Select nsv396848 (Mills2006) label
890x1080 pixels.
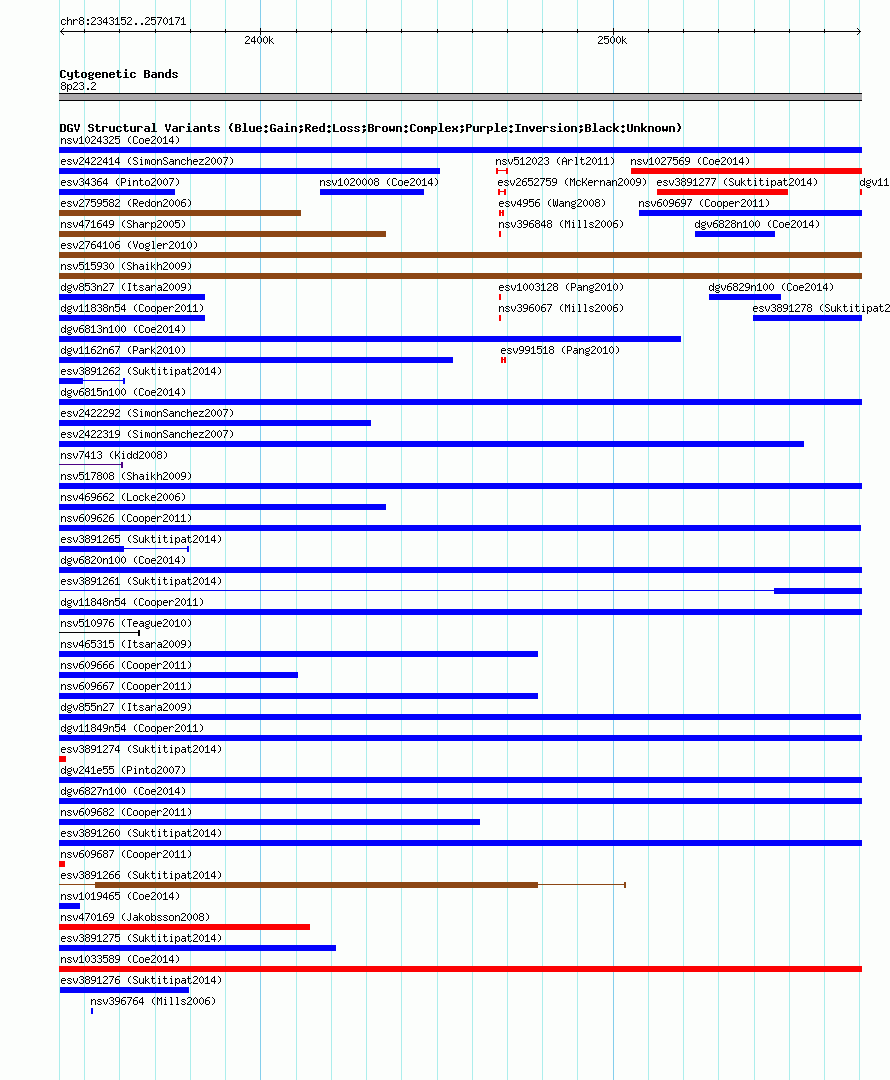(x=561, y=225)
